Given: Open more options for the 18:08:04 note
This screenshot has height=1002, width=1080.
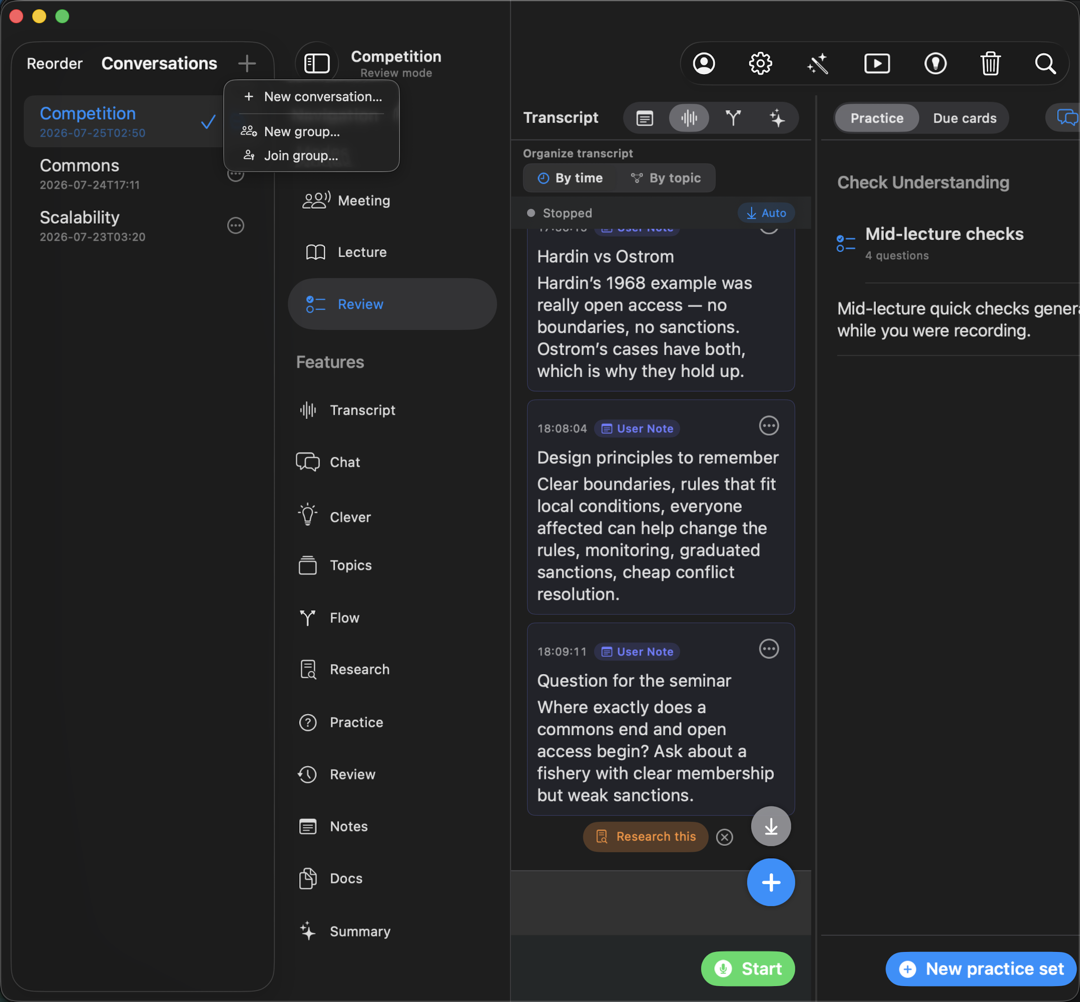Looking at the screenshot, I should (769, 426).
